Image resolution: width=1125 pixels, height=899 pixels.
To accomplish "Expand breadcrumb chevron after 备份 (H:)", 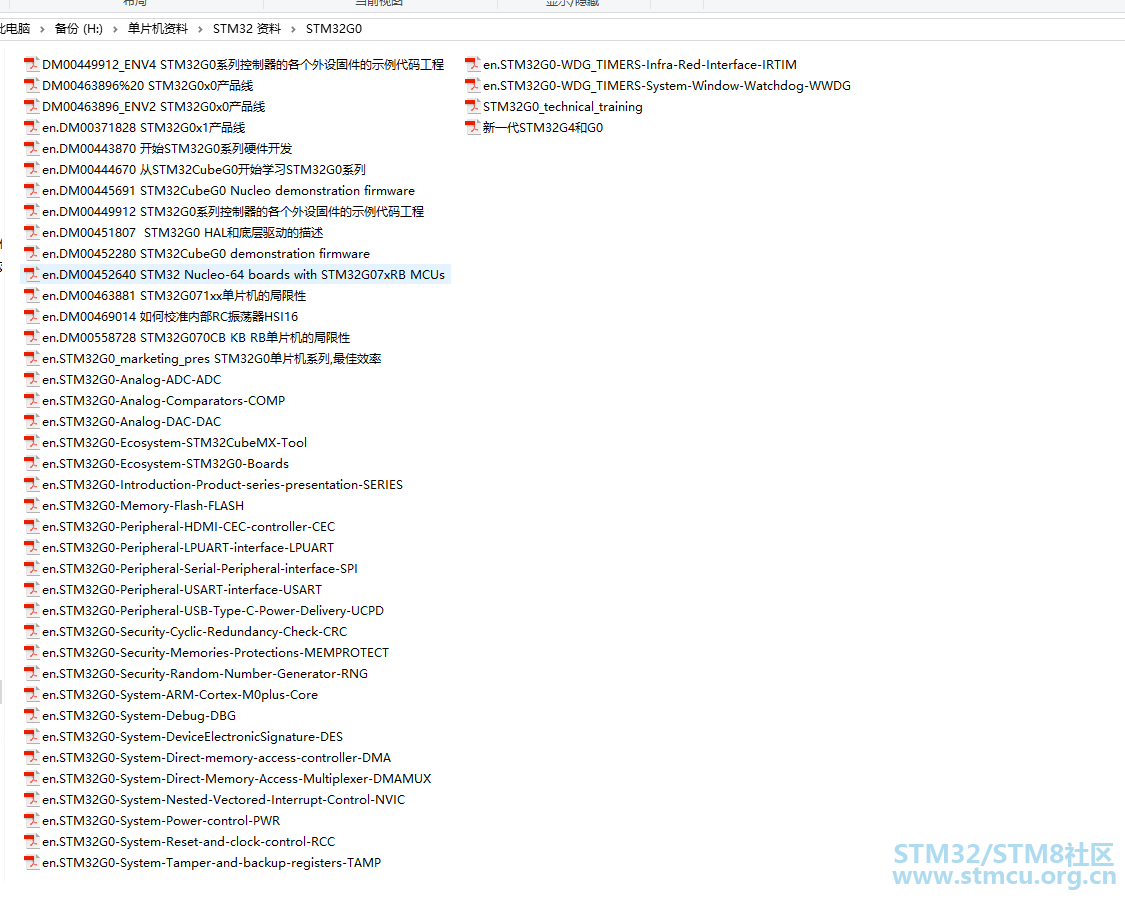I will [x=115, y=29].
